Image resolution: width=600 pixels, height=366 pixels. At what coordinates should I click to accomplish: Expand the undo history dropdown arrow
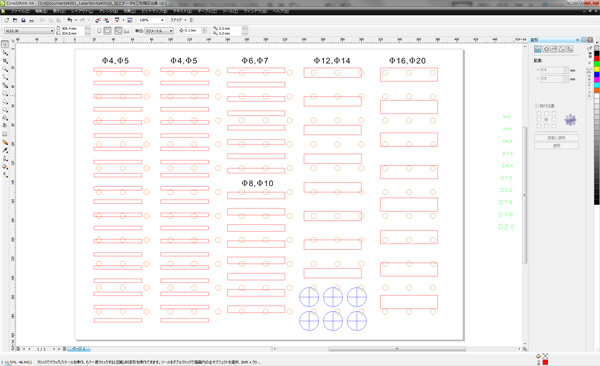point(76,20)
